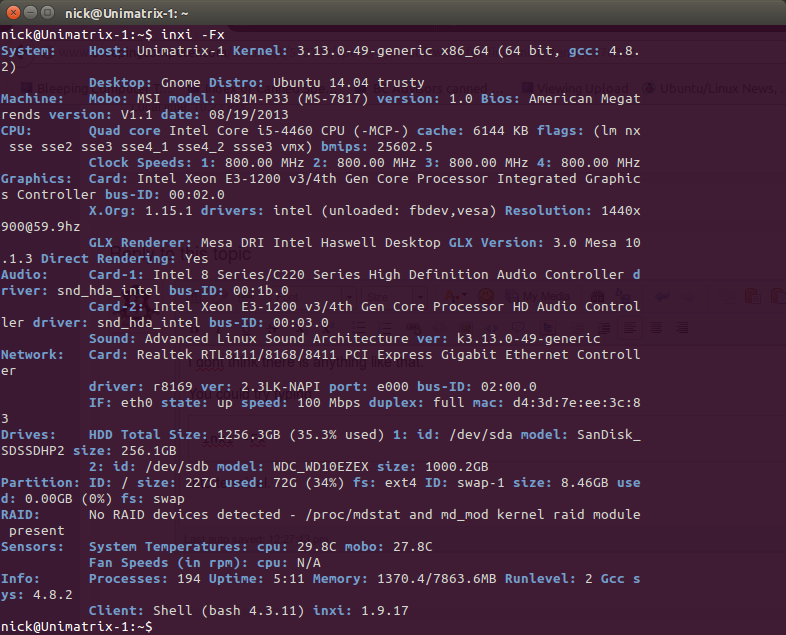
Task: Click the 'Info:' section label
Action: click(21, 578)
